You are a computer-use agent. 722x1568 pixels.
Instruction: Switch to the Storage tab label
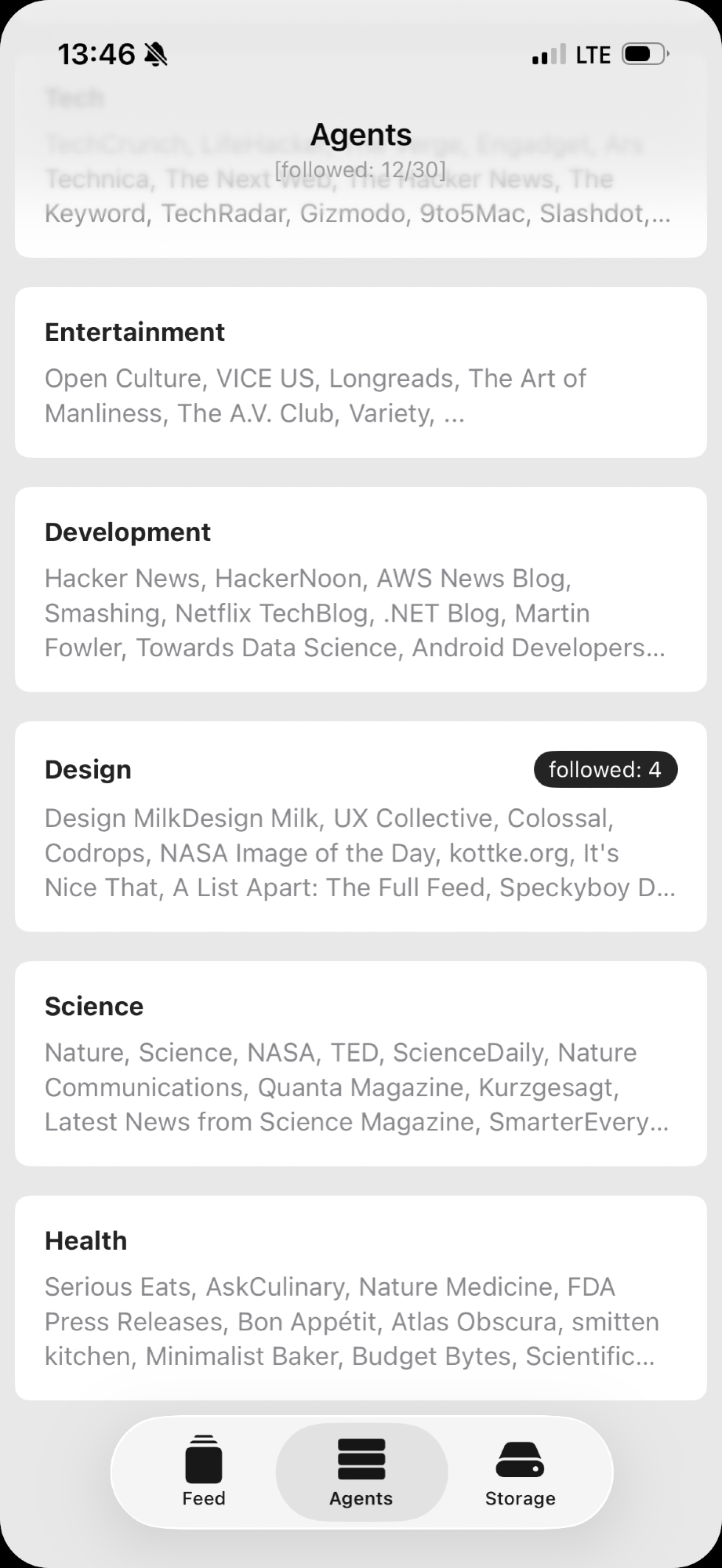(520, 1498)
